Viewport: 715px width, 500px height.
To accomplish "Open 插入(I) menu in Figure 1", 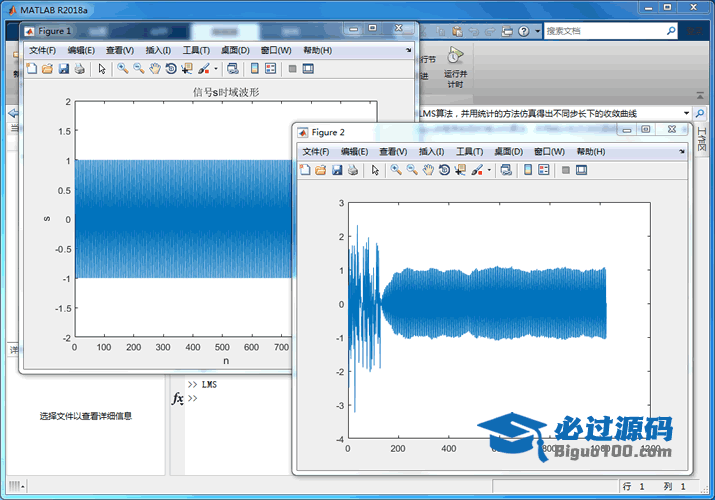I will point(158,50).
